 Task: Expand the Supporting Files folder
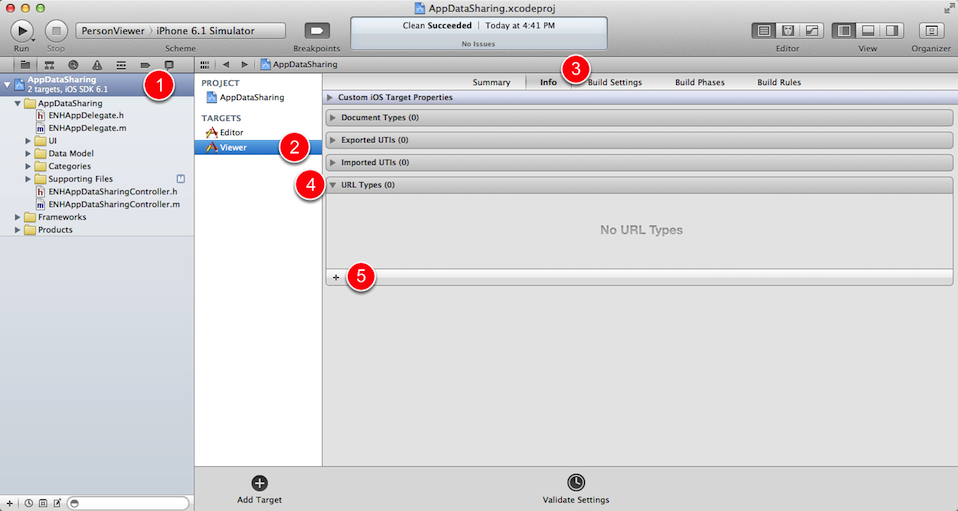pyautogui.click(x=28, y=179)
